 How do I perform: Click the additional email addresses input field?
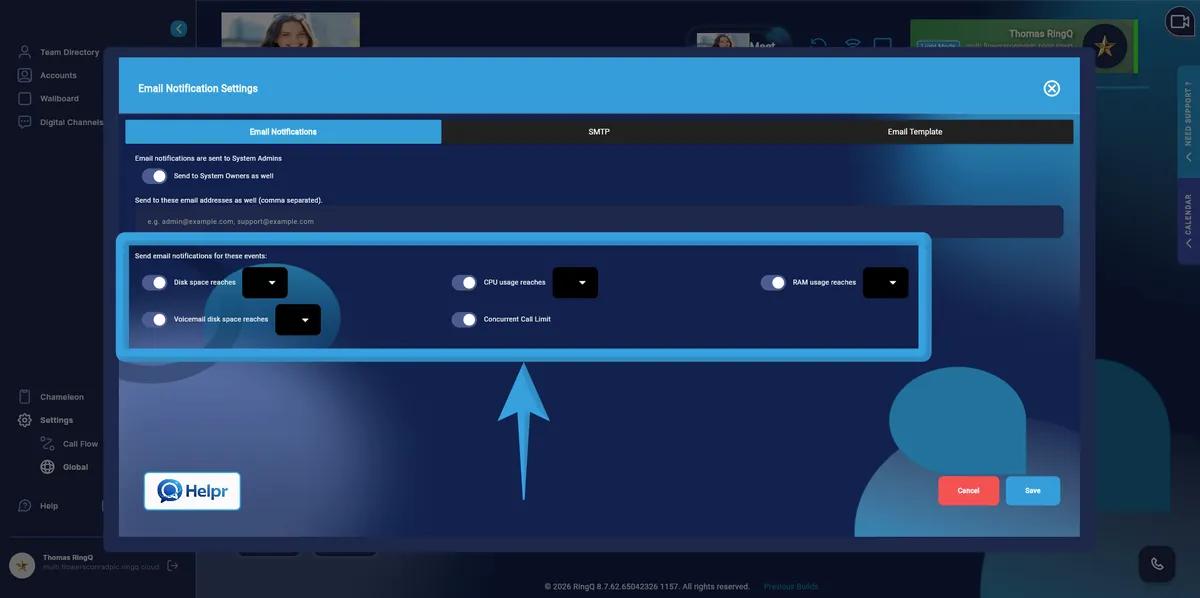pyautogui.click(x=599, y=222)
